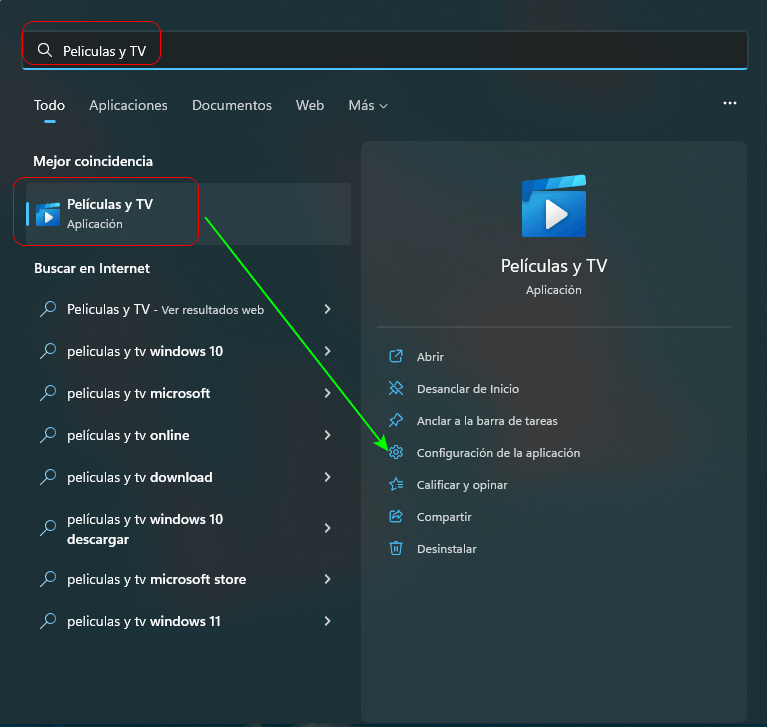Click the large Películas y TV app icon

pyautogui.click(x=554, y=206)
